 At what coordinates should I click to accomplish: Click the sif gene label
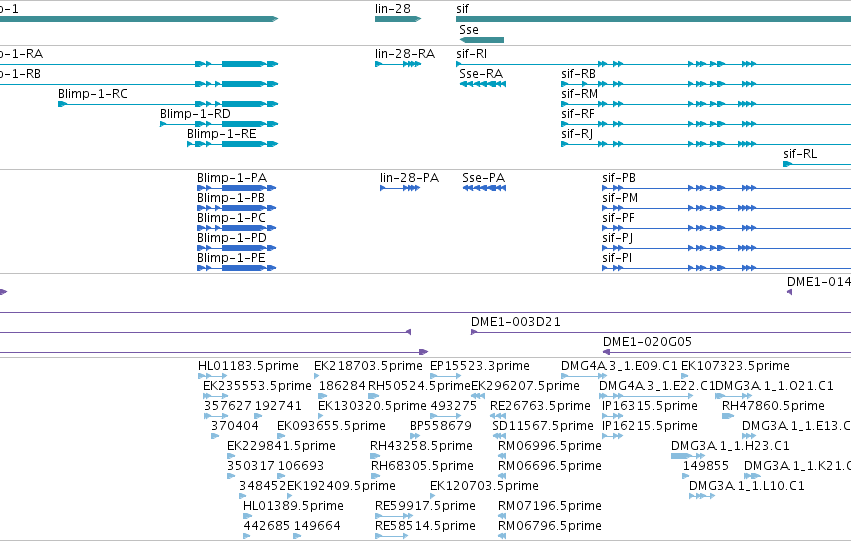tap(462, 9)
